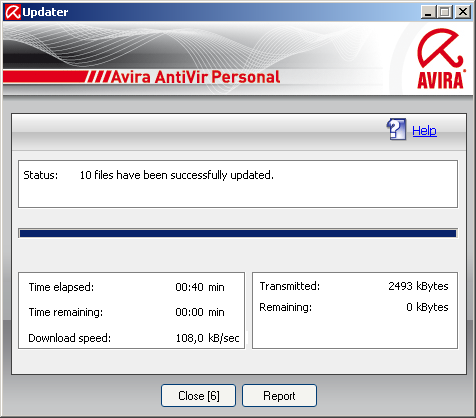Click the Time elapsed value
The width and height of the screenshot is (476, 418).
coord(200,287)
